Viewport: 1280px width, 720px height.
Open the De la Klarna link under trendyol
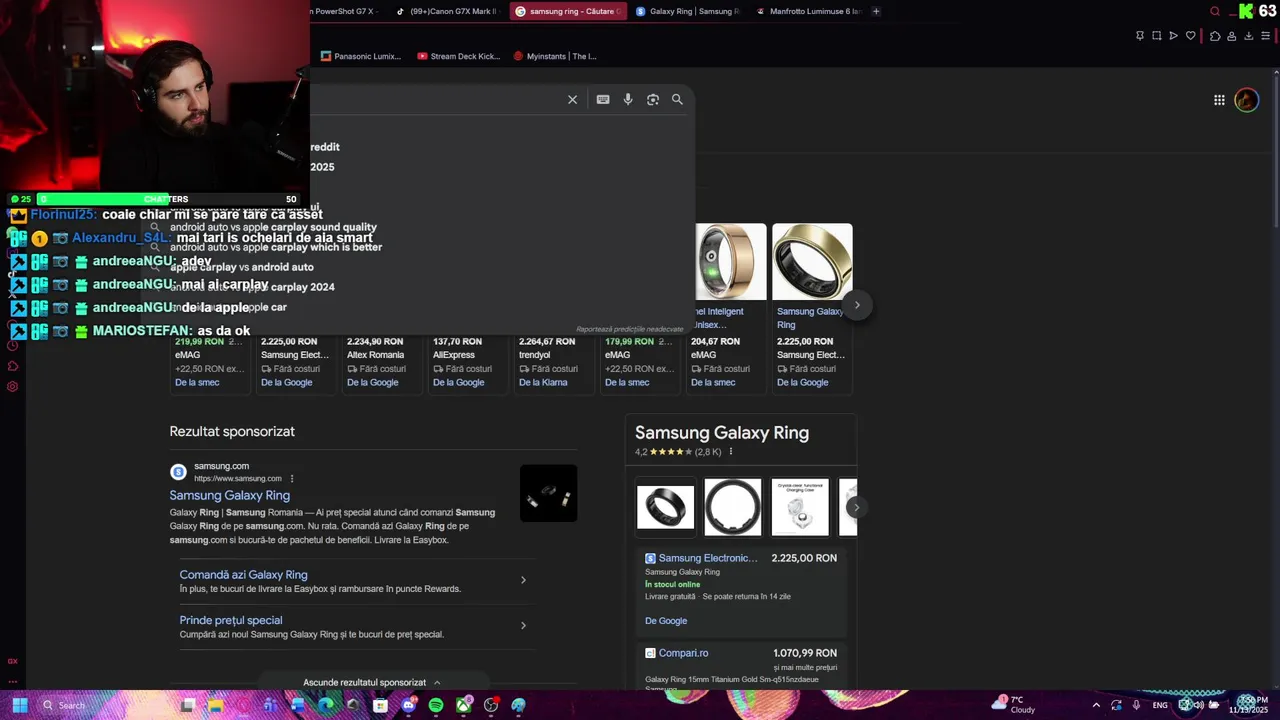click(x=543, y=382)
